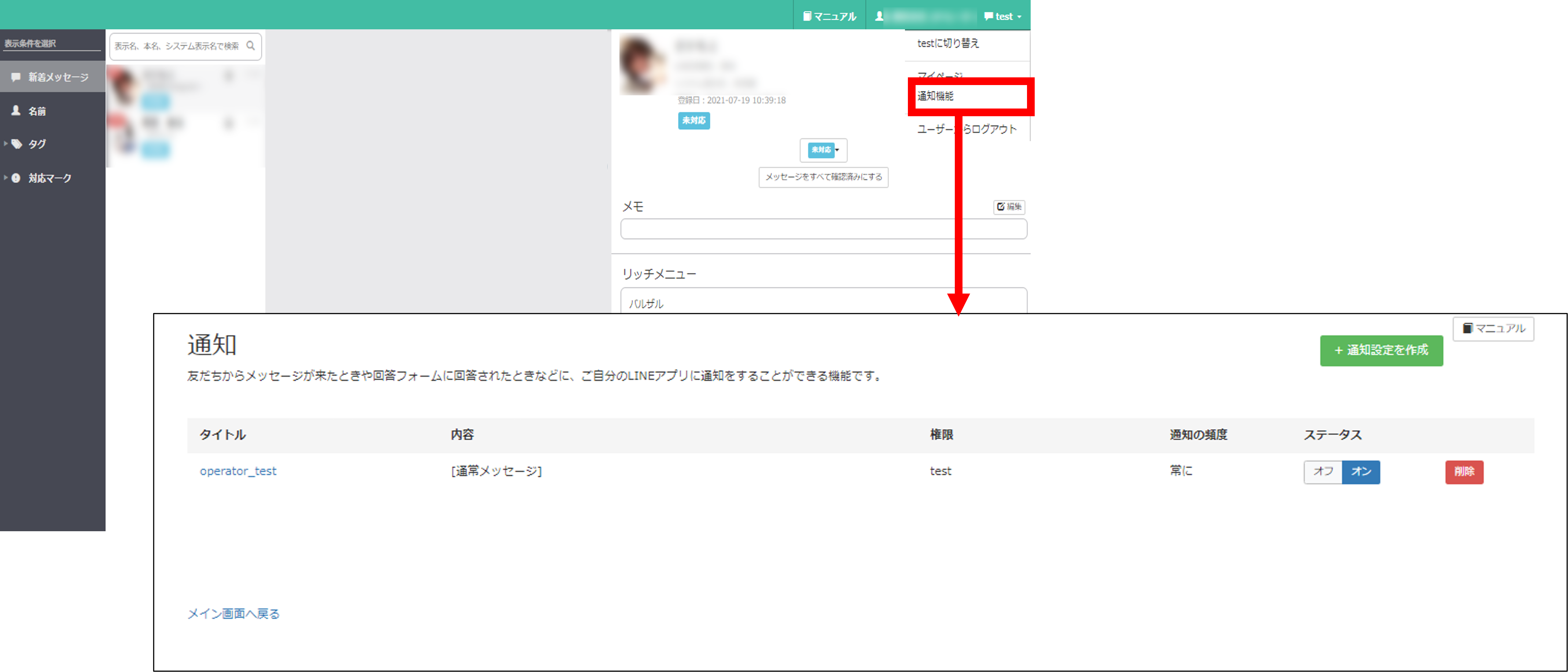1568x672 pixels.
Task: Click the user account icon in header
Action: pyautogui.click(x=879, y=16)
